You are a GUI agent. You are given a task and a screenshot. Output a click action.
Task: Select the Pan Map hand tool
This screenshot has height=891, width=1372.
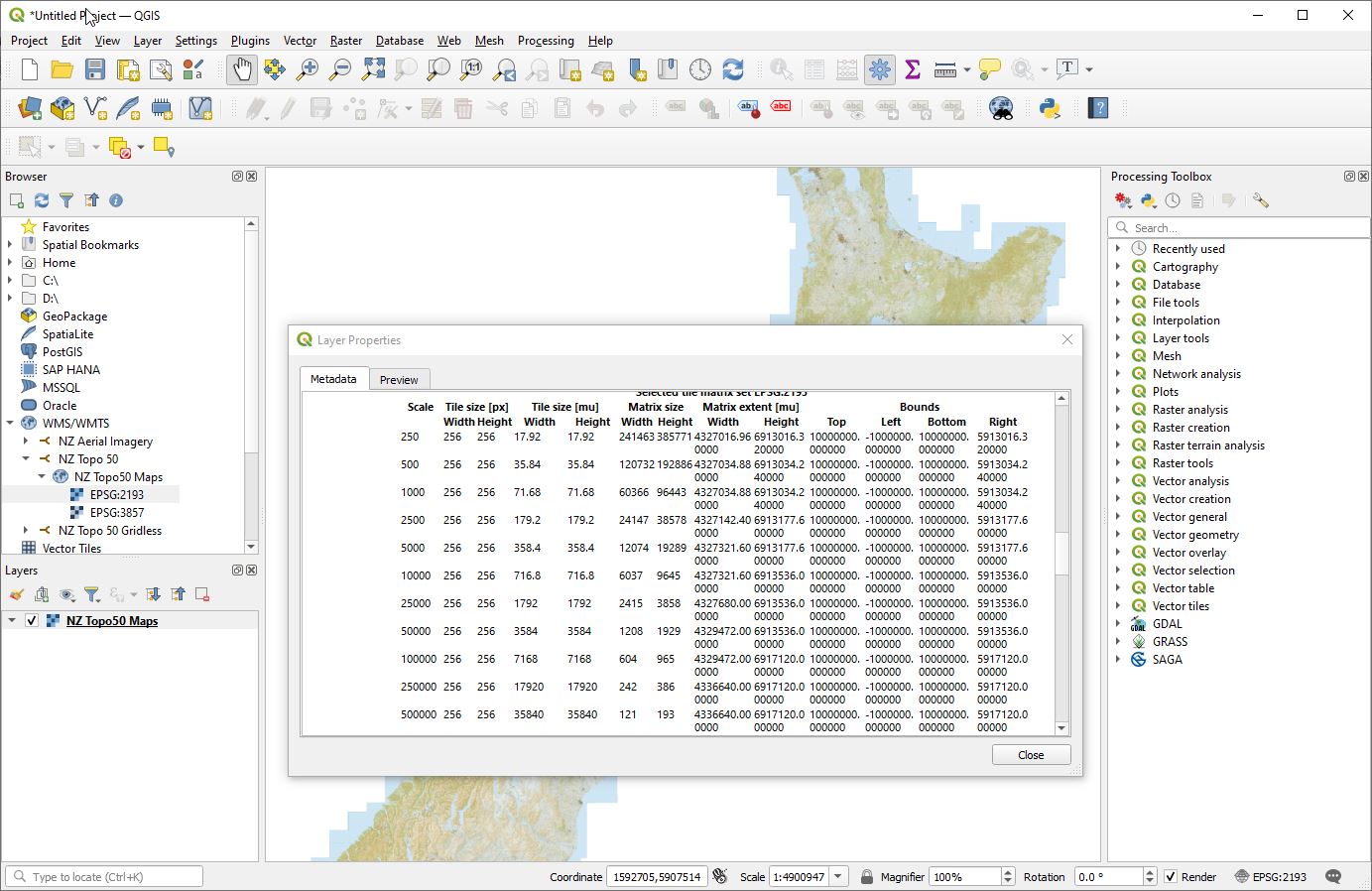coord(241,69)
